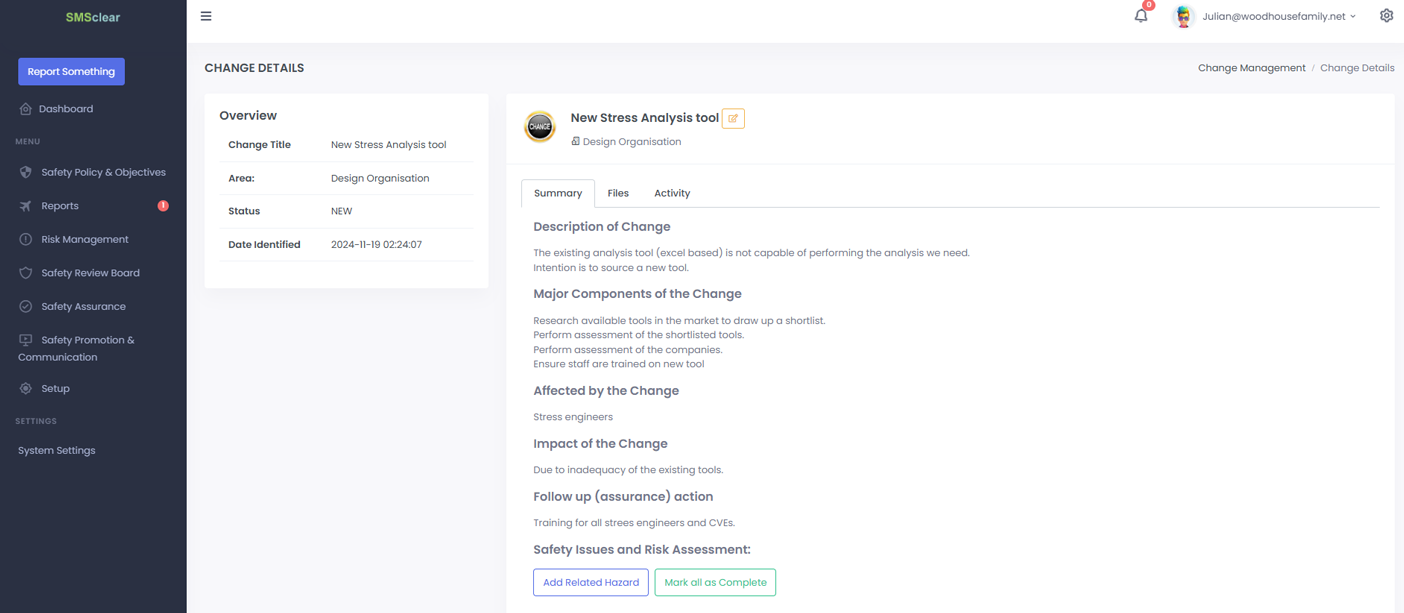Screen dimensions: 1404x613
Task: Click the Dashboard home icon
Action: (x=26, y=109)
